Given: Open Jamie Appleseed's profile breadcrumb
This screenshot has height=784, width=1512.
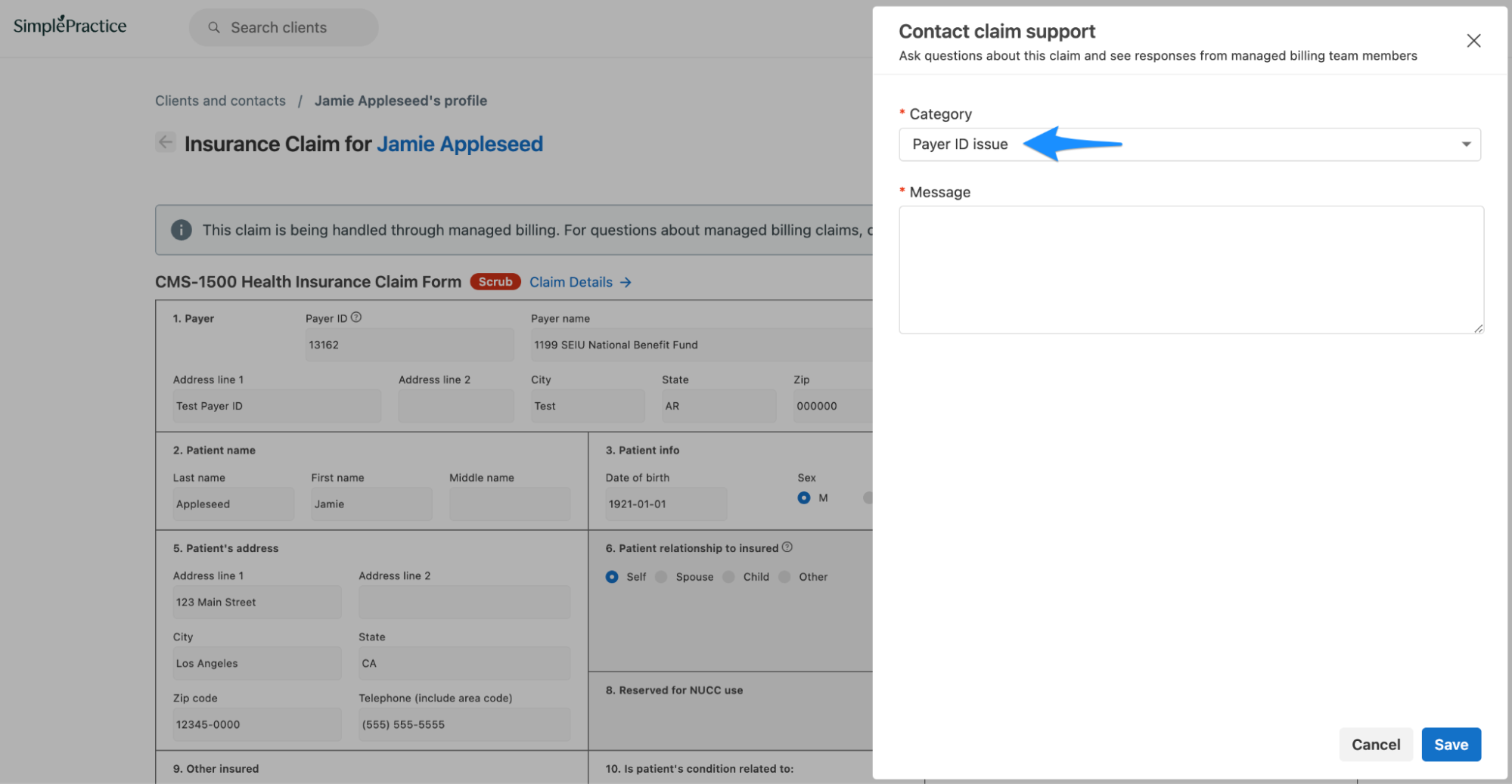Looking at the screenshot, I should click(401, 100).
